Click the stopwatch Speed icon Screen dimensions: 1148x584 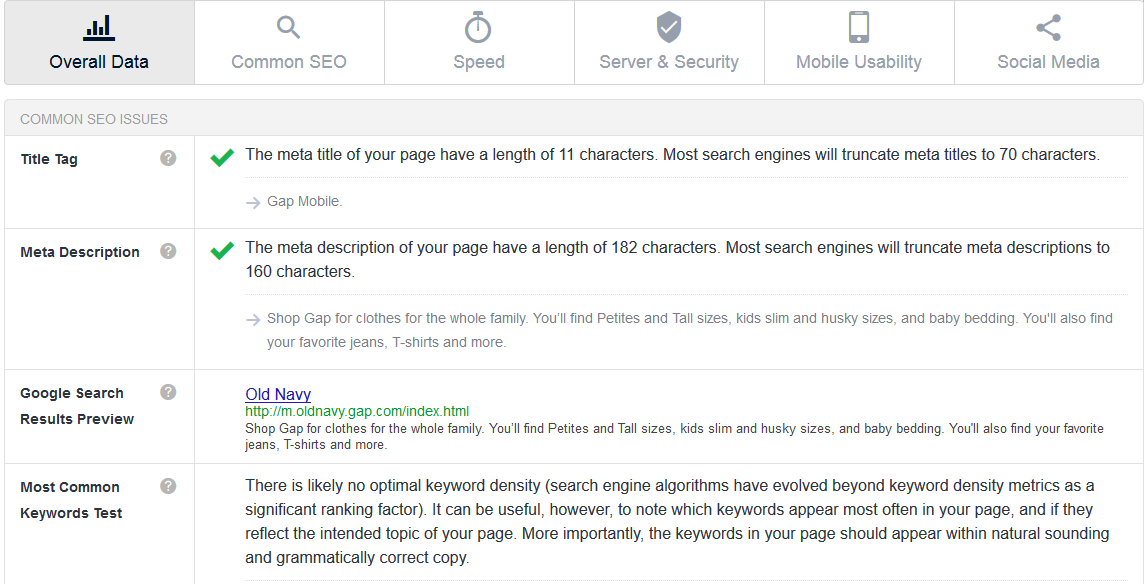[479, 28]
